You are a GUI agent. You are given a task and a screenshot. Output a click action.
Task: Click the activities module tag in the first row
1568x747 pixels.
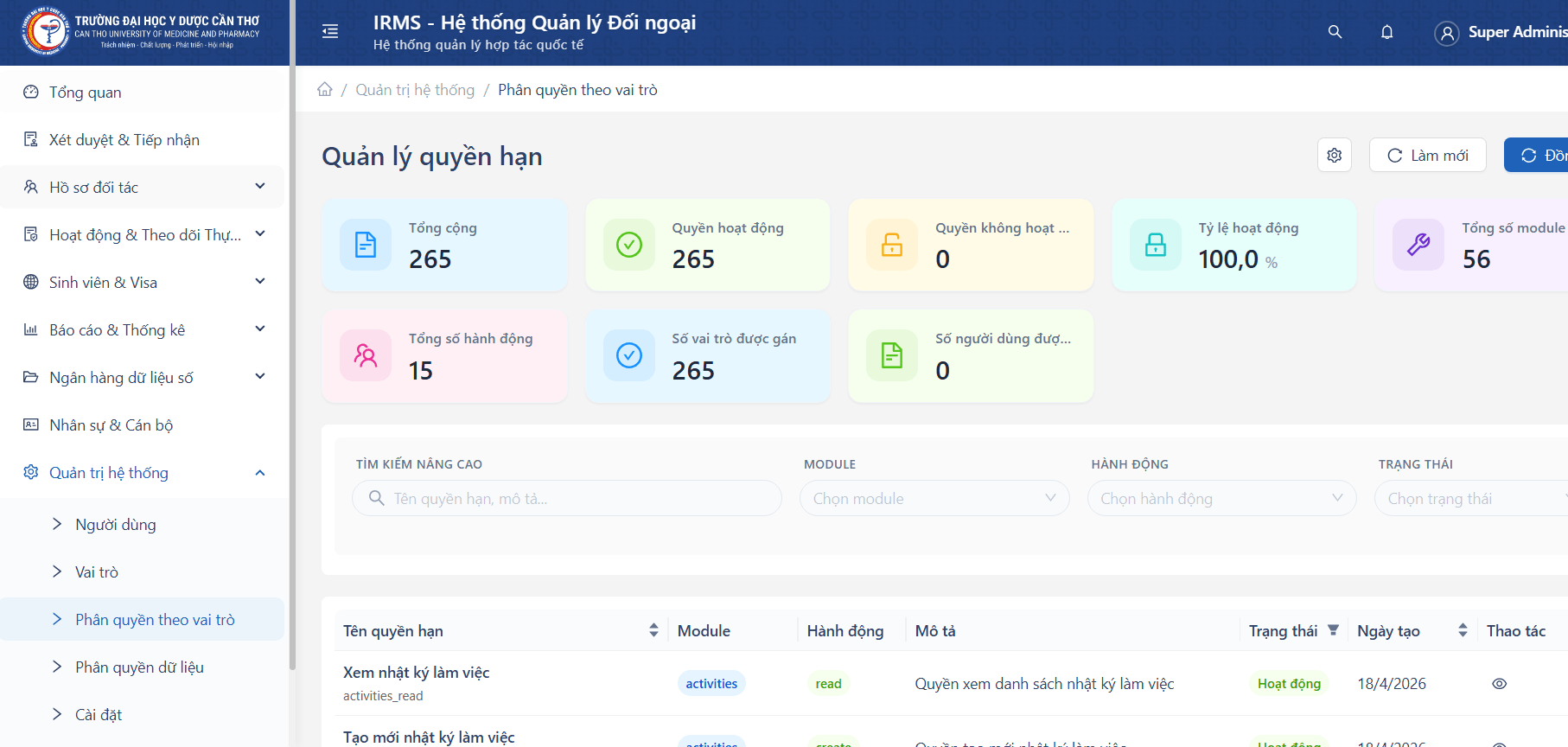click(711, 684)
